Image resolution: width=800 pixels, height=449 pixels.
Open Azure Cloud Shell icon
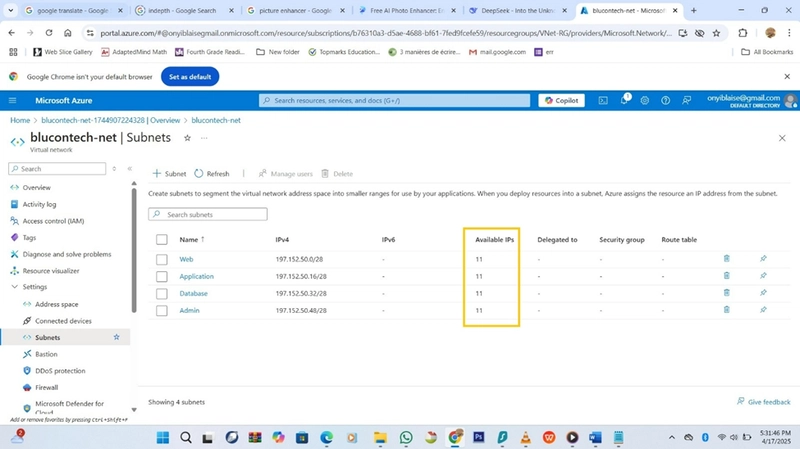603,101
